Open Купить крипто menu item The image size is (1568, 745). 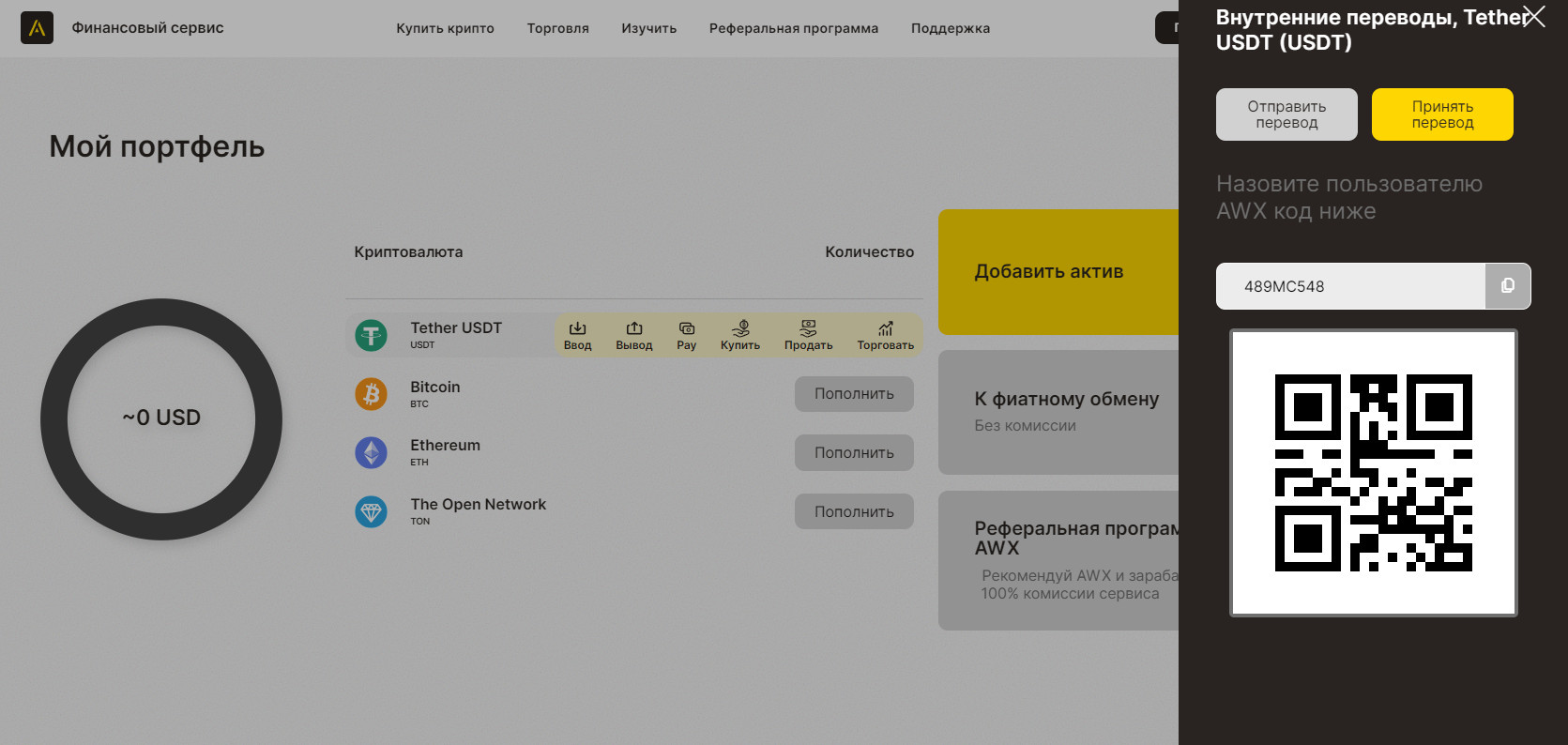click(445, 28)
